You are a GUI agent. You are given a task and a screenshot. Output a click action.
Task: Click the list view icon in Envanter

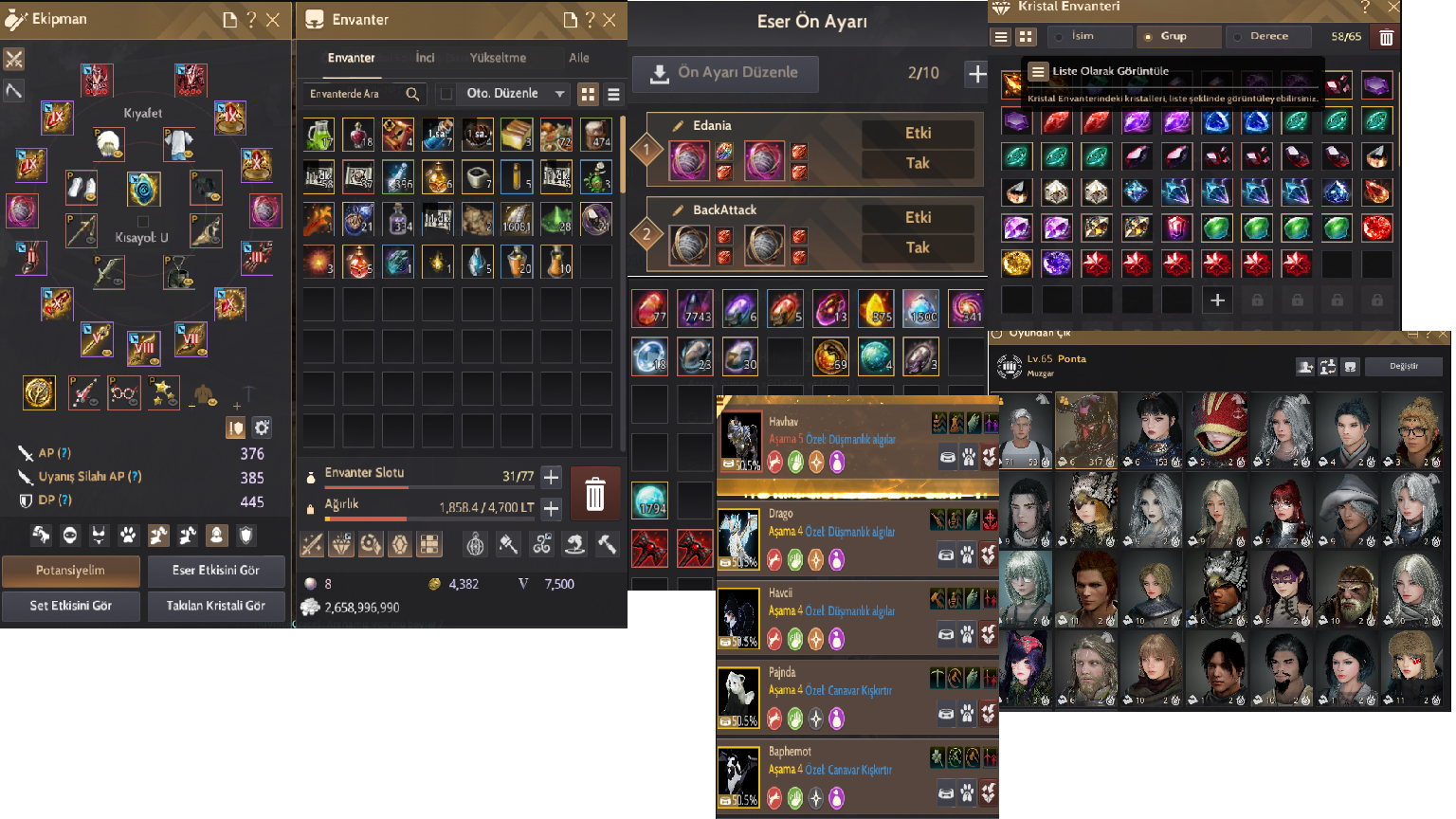point(613,94)
